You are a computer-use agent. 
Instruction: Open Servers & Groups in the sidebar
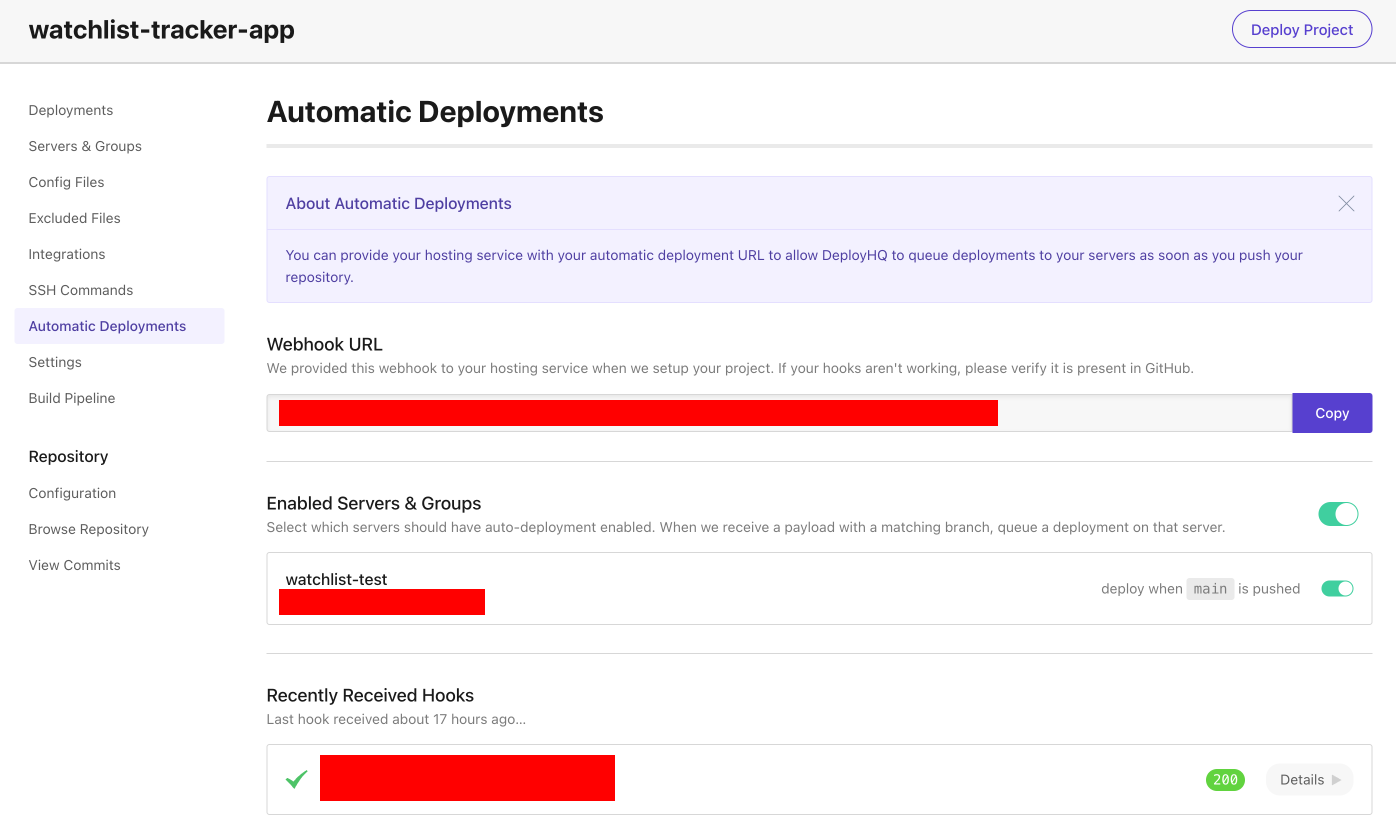click(x=85, y=146)
